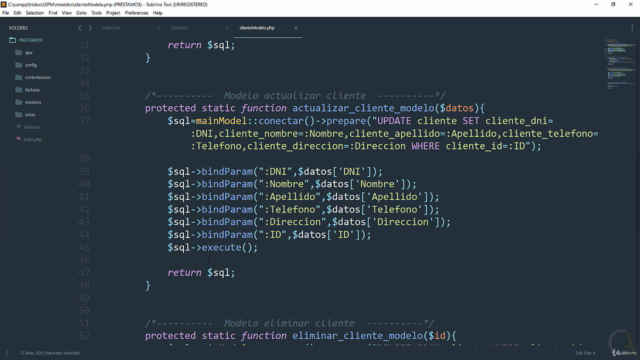Maximize or restore the Sublime Text window
Screen dimensions: 640x360
pyautogui.click(x=613, y=4)
